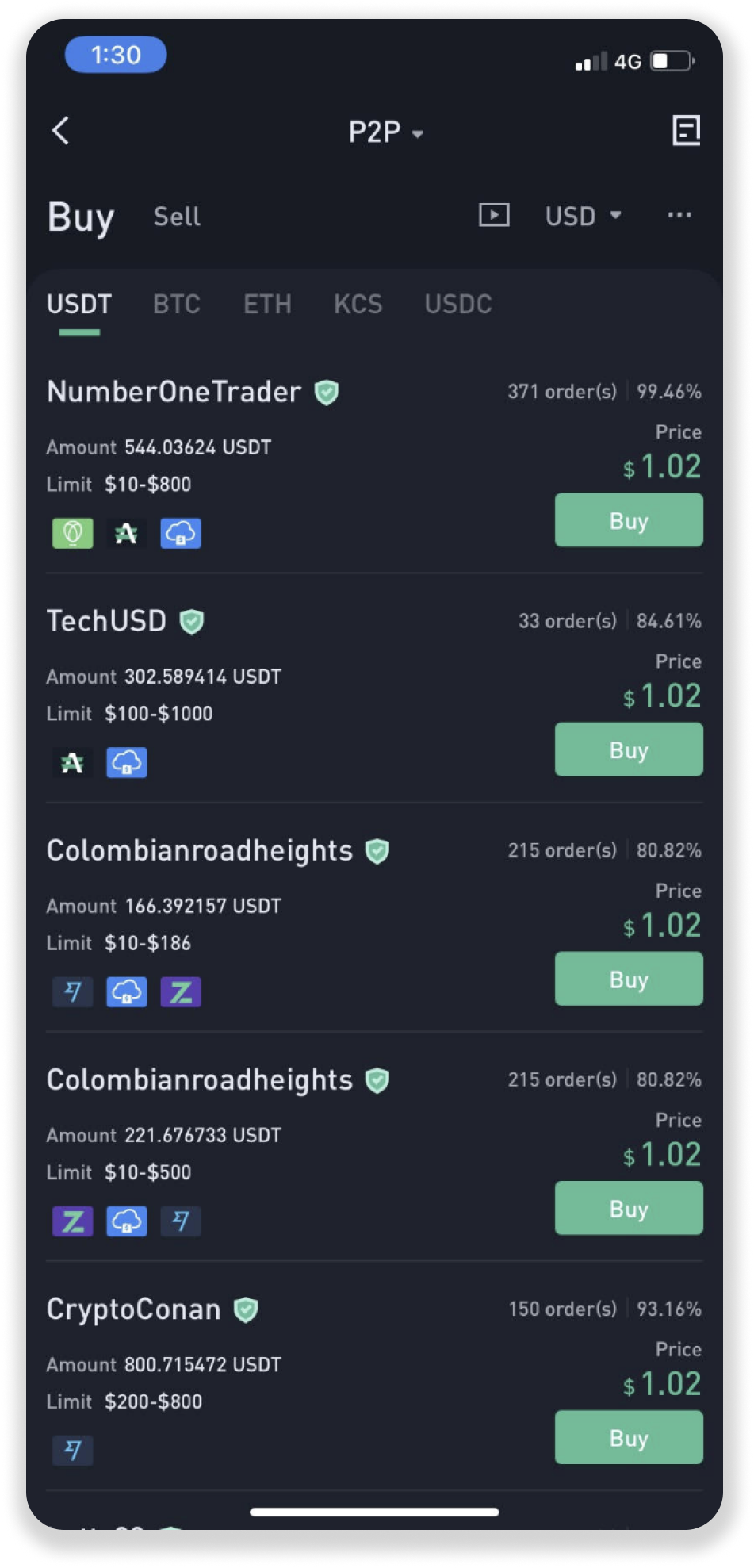Buy from NumberOneTrader
The height and width of the screenshot is (1568, 754).
click(629, 520)
